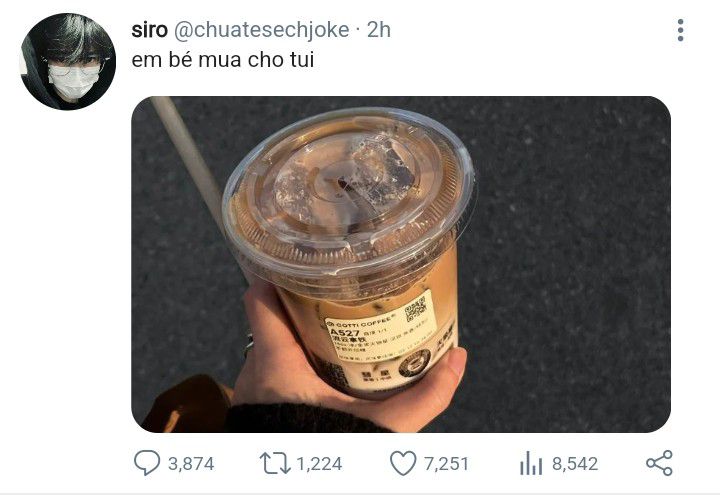
Task: Tap the retweet arrows icon
Action: tap(275, 463)
